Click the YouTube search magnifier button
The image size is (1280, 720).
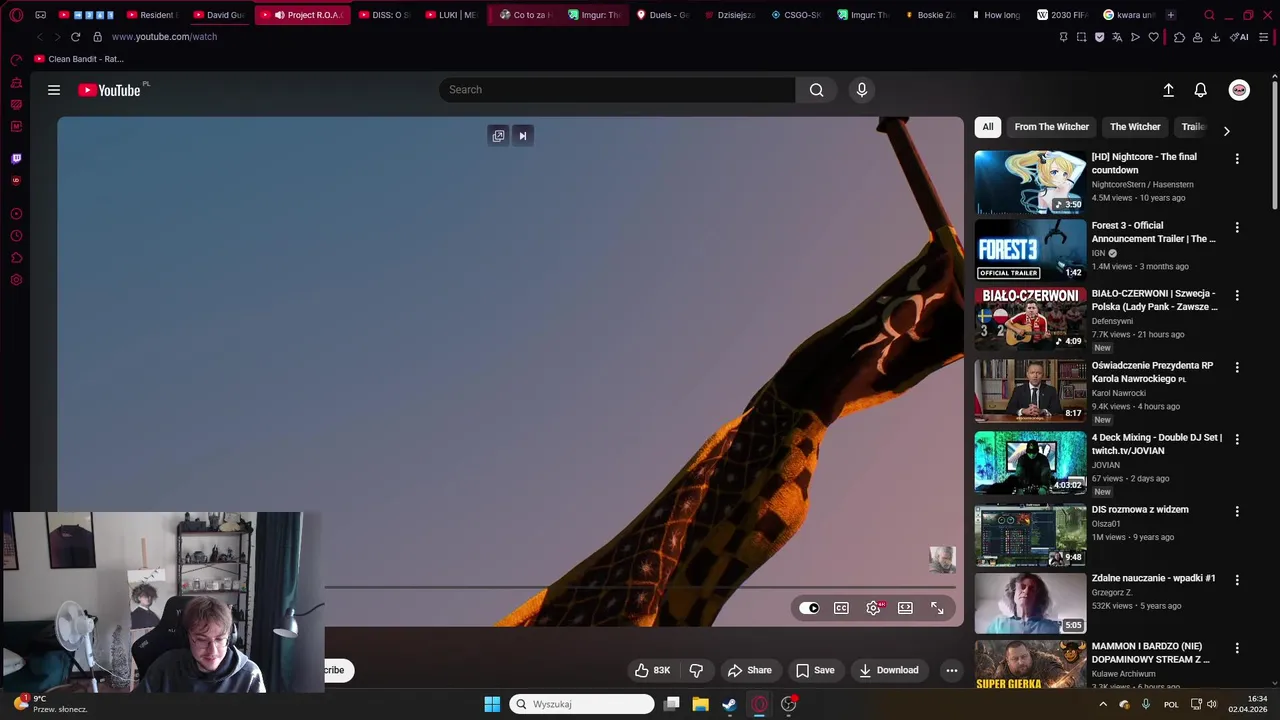pos(817,90)
